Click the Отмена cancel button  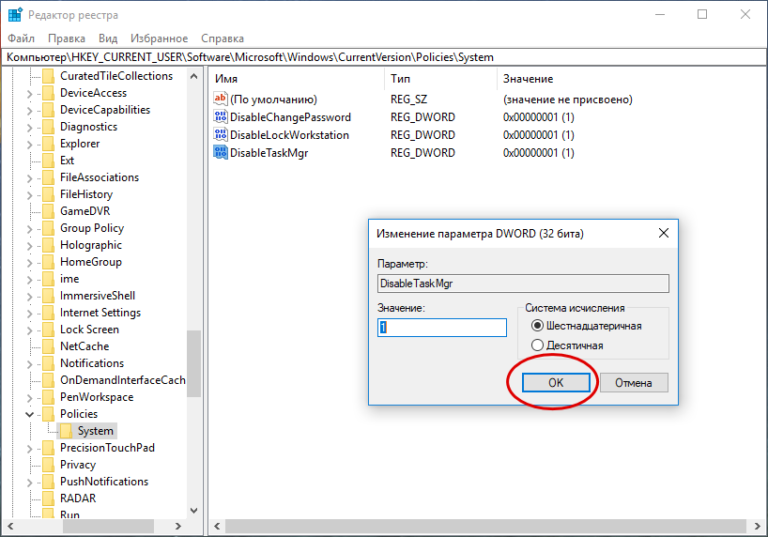(633, 383)
